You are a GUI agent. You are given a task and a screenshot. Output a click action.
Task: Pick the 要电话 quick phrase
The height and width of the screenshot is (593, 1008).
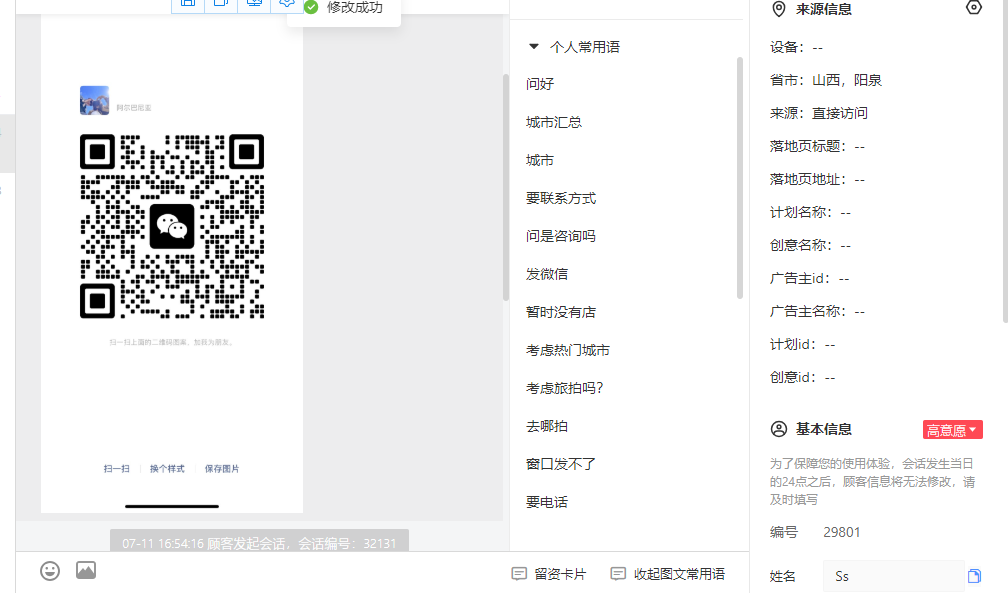[x=547, y=502]
